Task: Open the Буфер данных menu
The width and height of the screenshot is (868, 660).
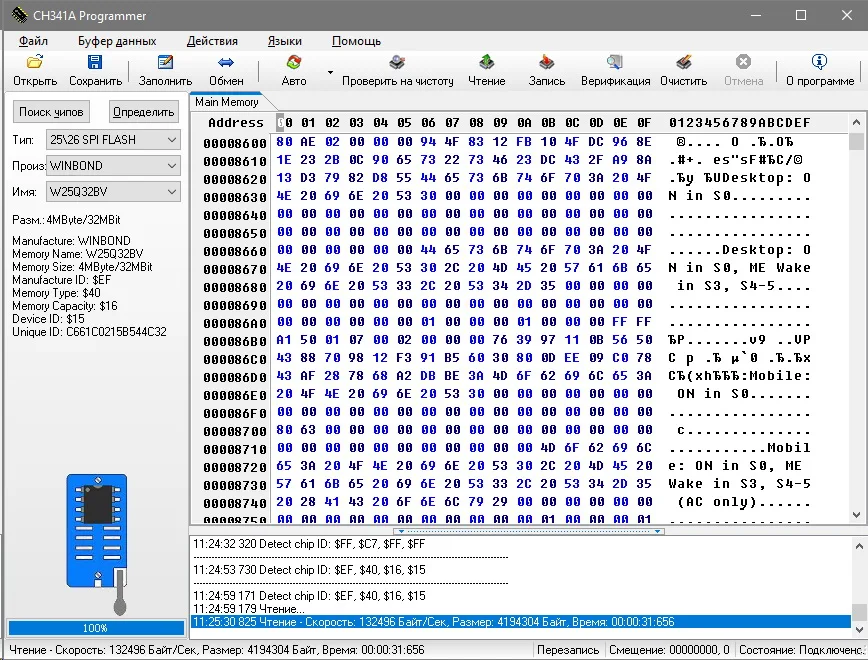Action: 117,41
